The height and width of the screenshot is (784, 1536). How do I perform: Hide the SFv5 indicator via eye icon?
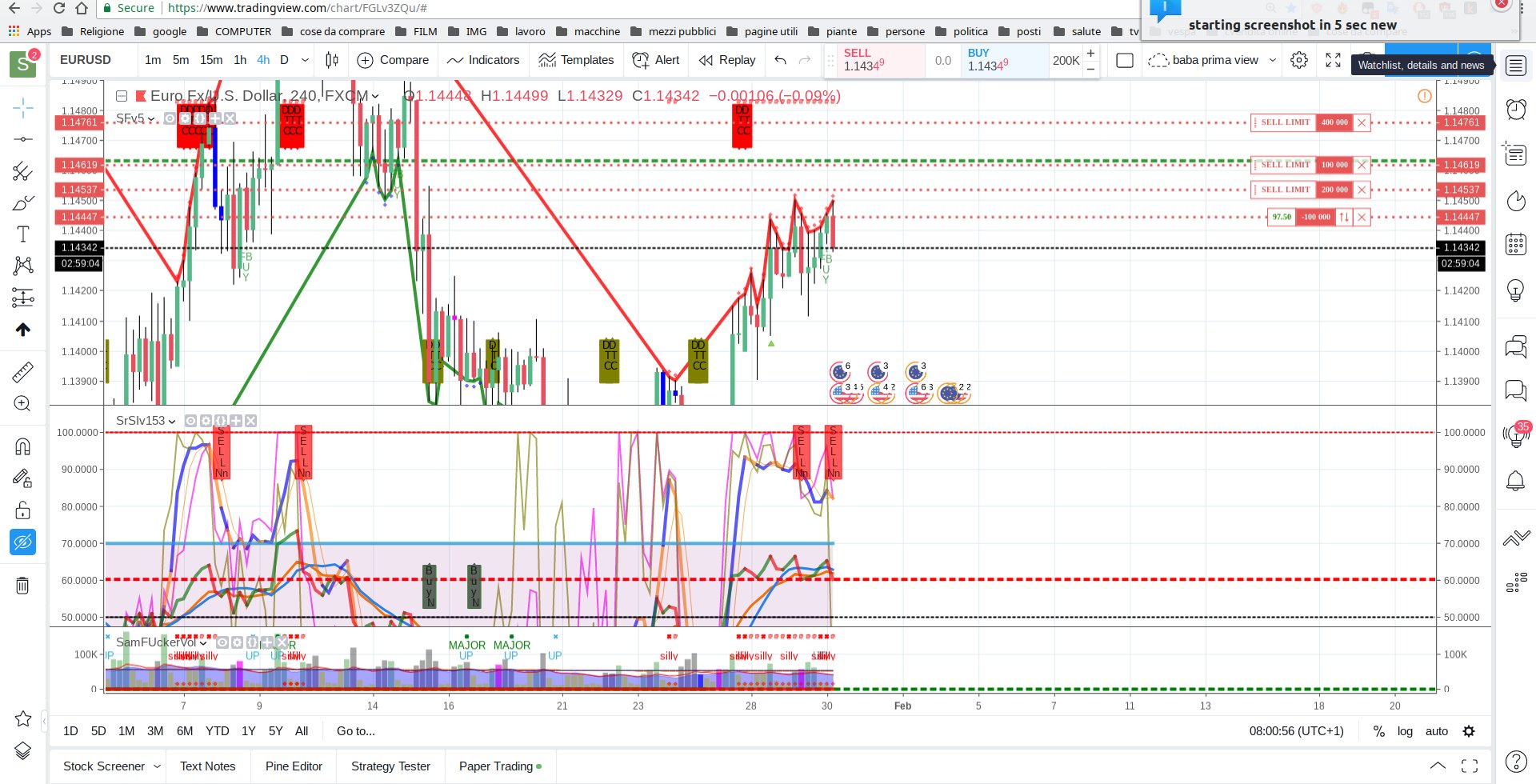tap(170, 118)
